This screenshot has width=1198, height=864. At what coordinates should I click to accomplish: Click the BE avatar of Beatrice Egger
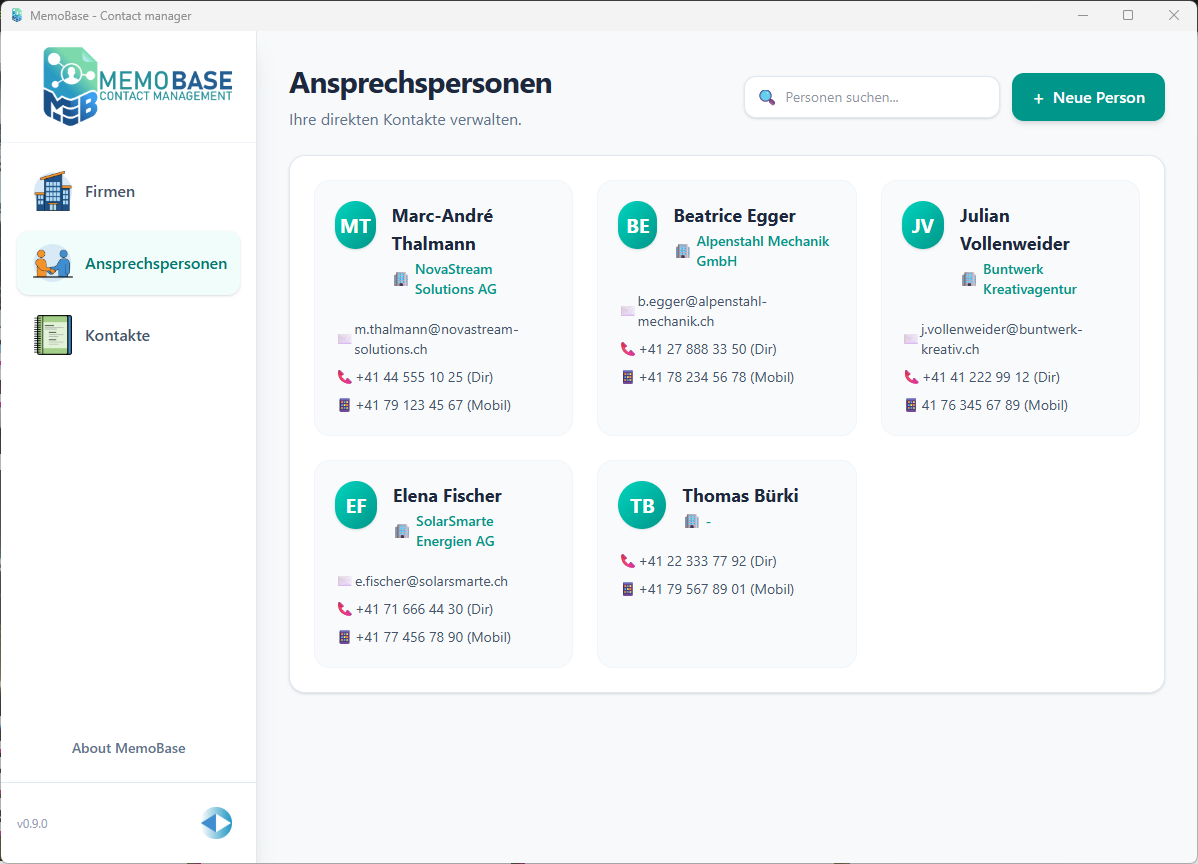click(638, 225)
